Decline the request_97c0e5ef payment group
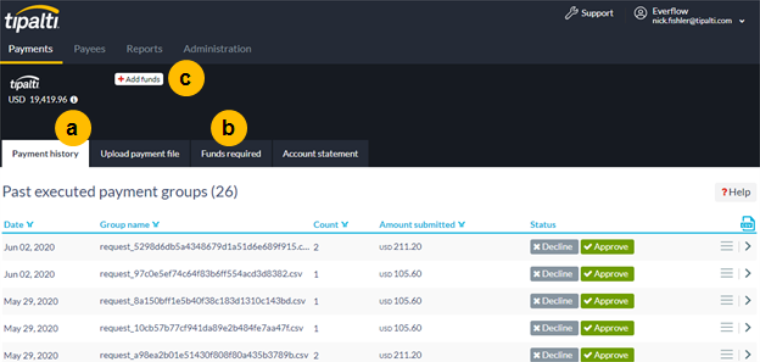The width and height of the screenshot is (760, 362). point(554,274)
